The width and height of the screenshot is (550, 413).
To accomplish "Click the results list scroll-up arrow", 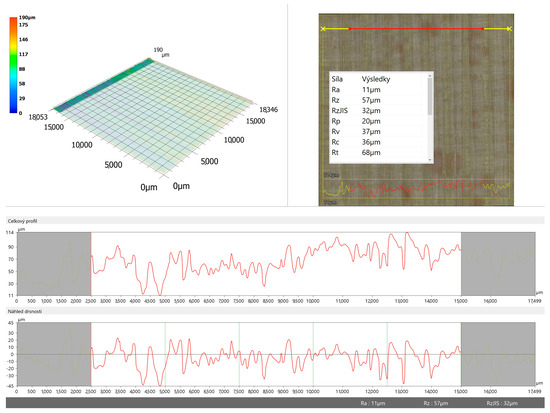I will pyautogui.click(x=430, y=75).
